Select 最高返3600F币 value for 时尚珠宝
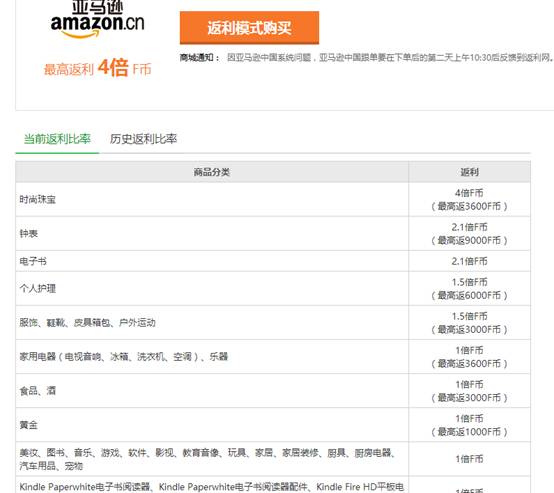 [x=469, y=206]
